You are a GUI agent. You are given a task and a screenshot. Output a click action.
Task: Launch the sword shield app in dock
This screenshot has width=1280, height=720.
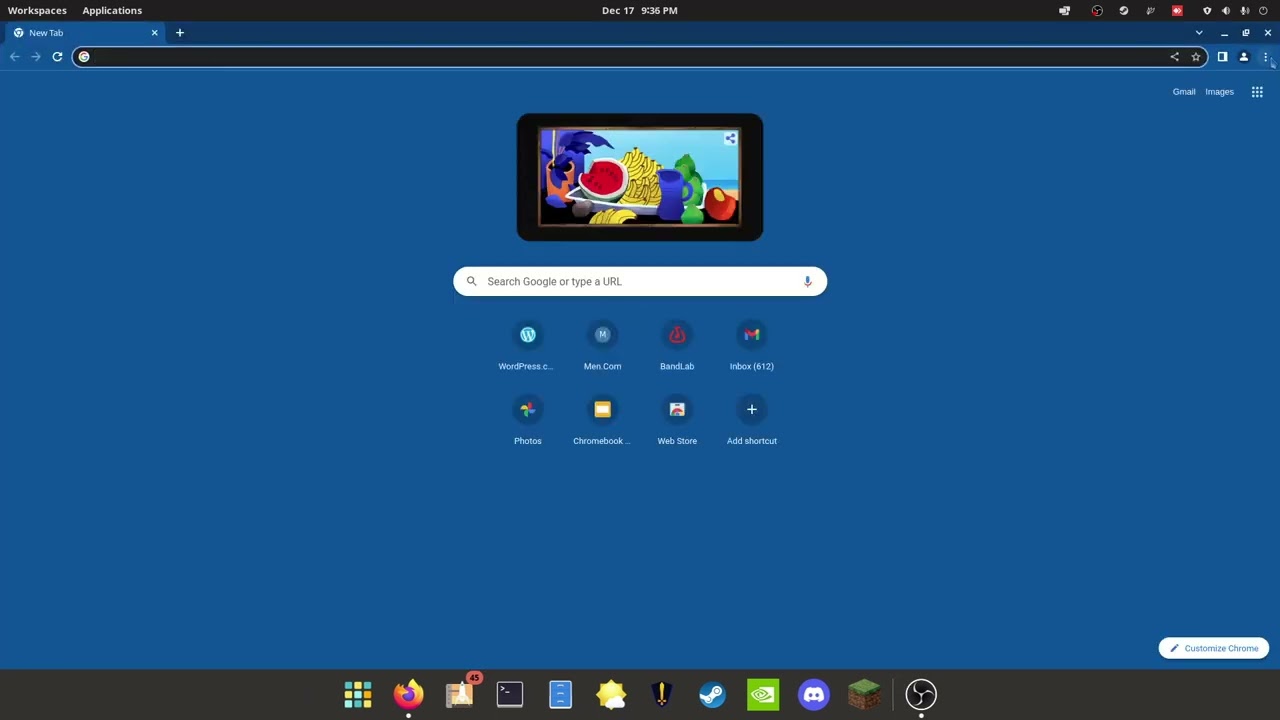pyautogui.click(x=662, y=694)
